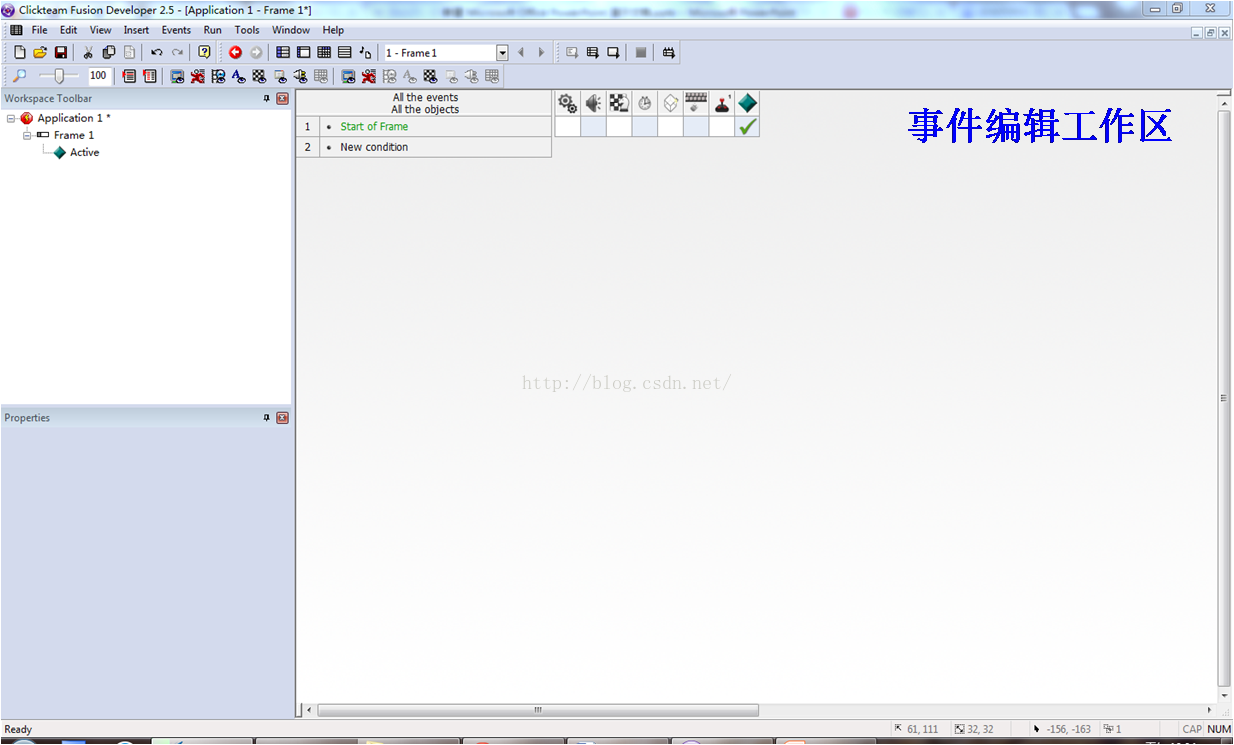Open the Insert menu
The height and width of the screenshot is (745, 1234).
tap(136, 29)
